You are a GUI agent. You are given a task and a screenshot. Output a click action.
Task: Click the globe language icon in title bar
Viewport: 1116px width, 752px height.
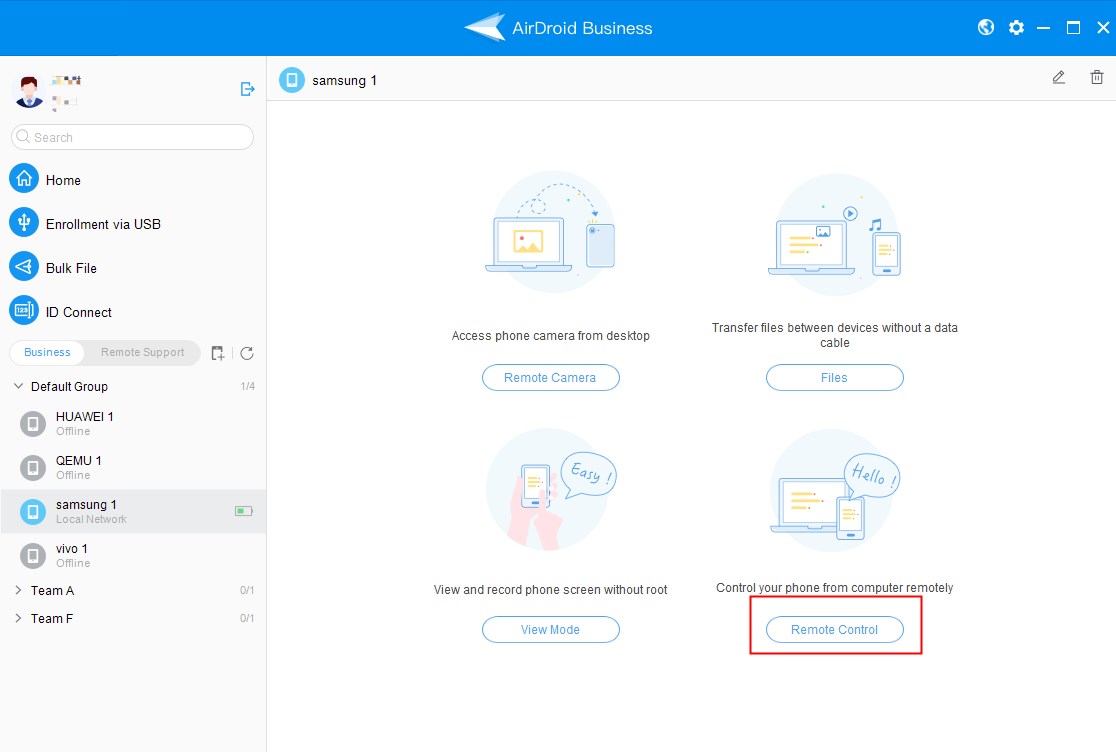click(x=986, y=28)
